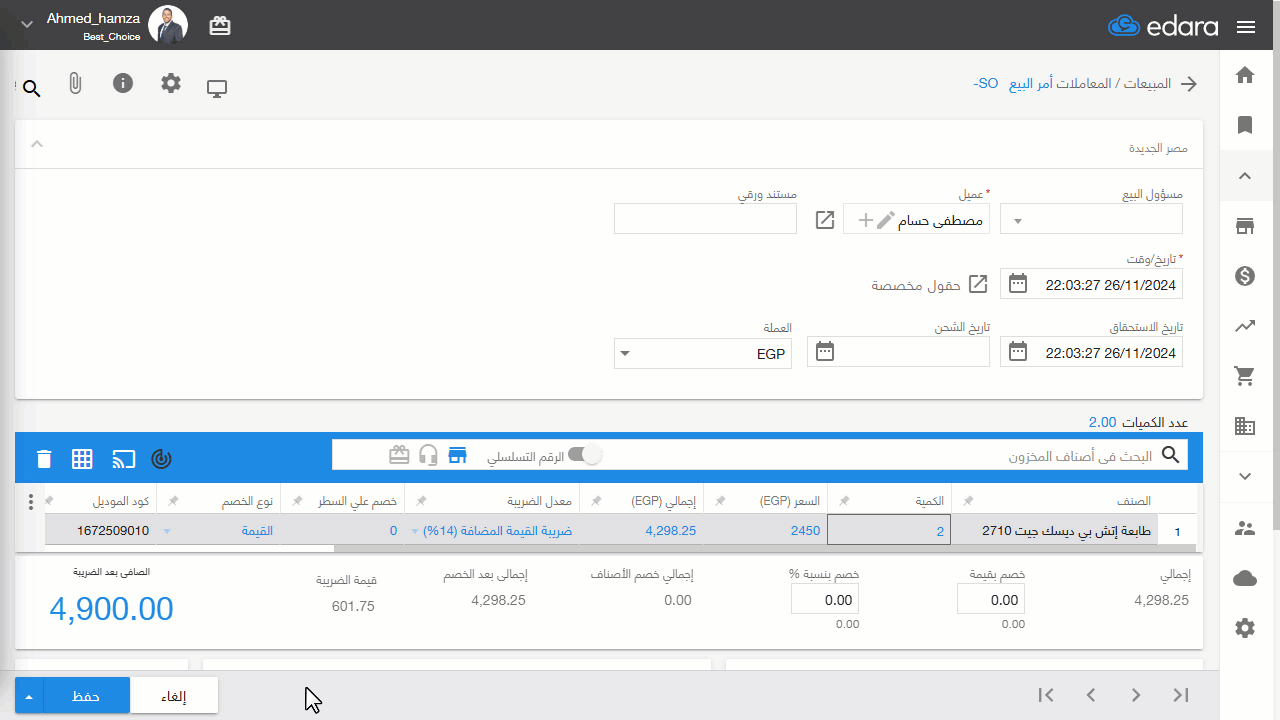Screen dimensions: 1280x720
Task: Pin the نوع الخصم column
Action: [173, 501]
